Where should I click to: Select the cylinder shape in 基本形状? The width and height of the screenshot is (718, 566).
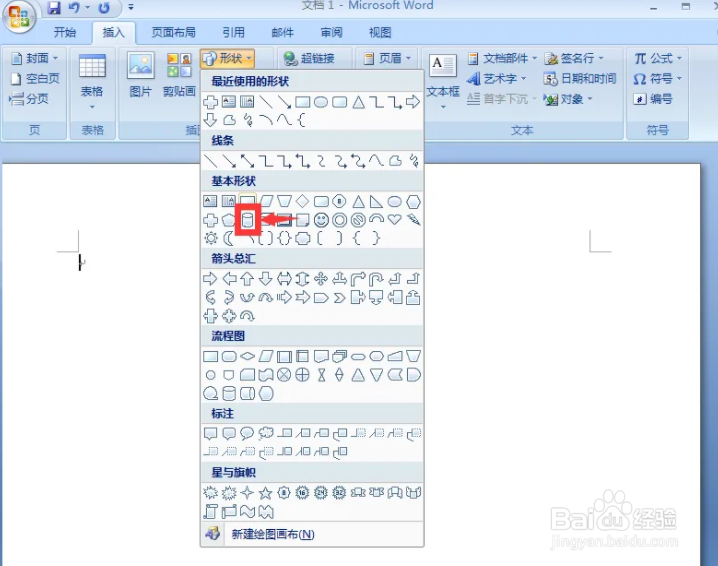click(248, 220)
